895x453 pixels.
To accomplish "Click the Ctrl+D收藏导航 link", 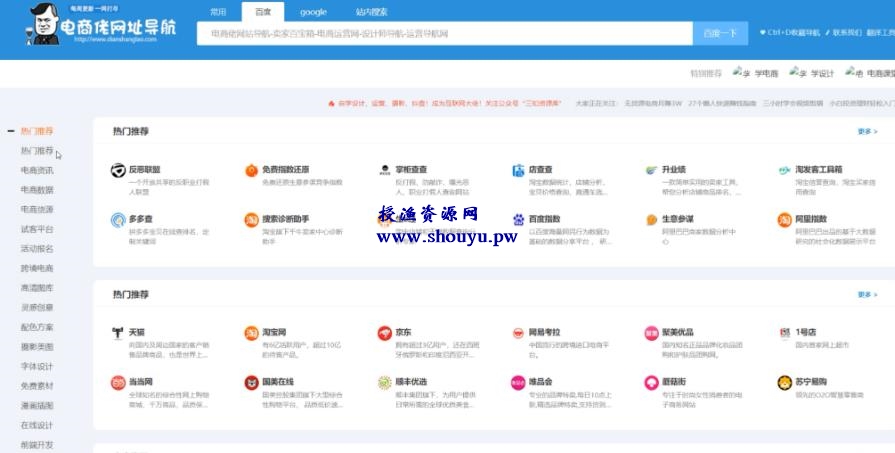I will point(790,33).
